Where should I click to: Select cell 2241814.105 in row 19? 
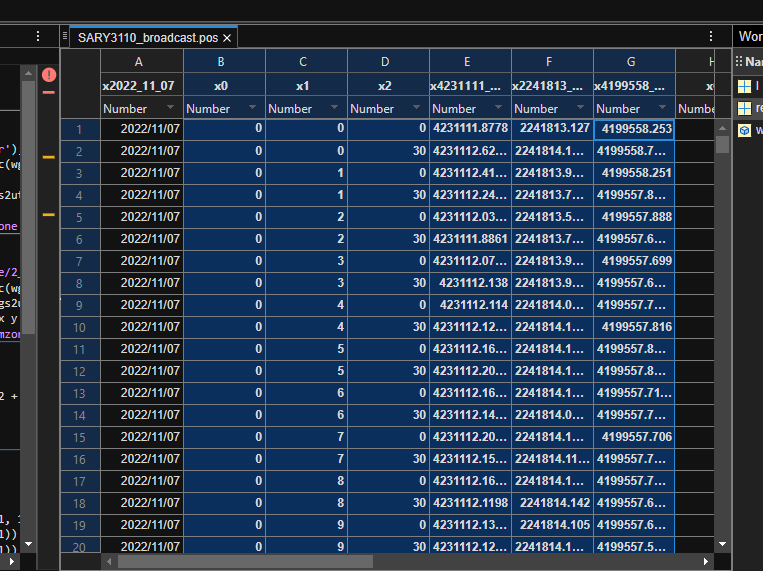point(552,525)
